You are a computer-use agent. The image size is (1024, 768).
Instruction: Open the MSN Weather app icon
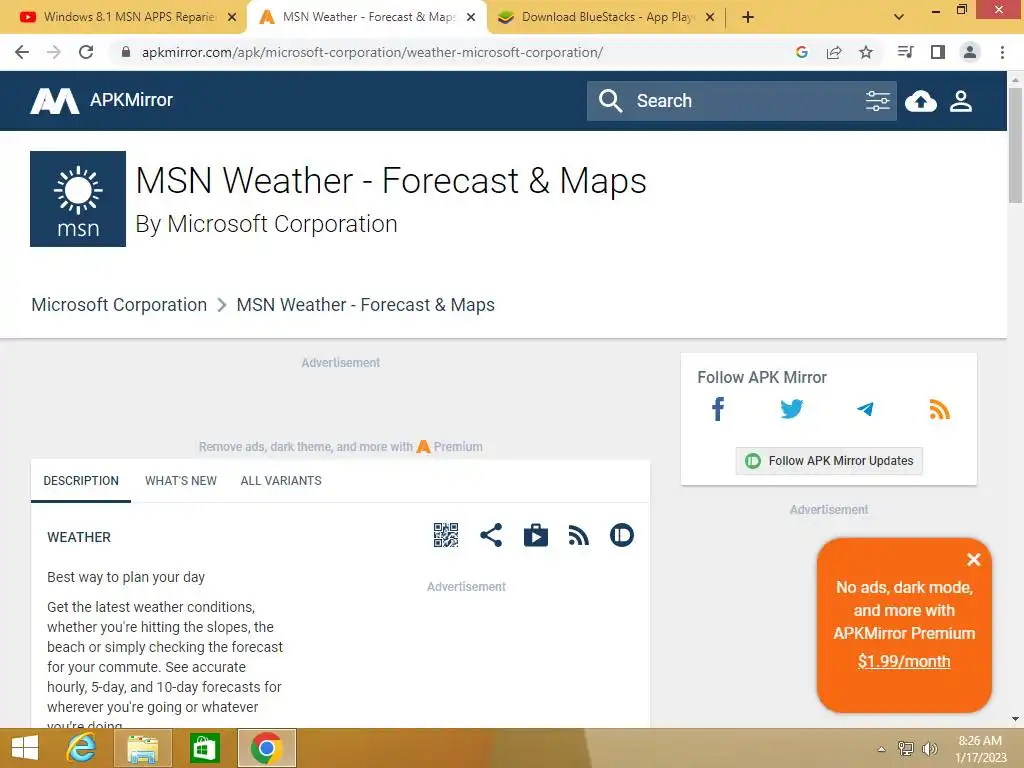(x=78, y=199)
